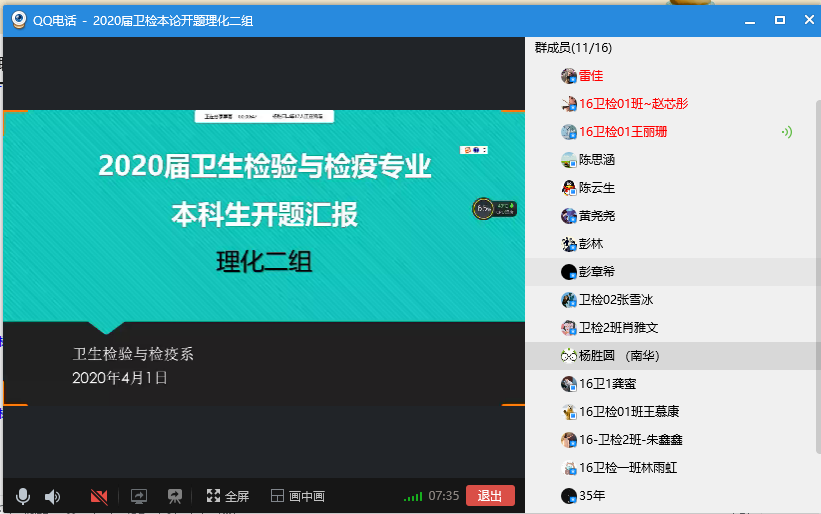Click the speaking indicator beside 16卫检01王丽珊
The width and height of the screenshot is (821, 514).
(787, 132)
